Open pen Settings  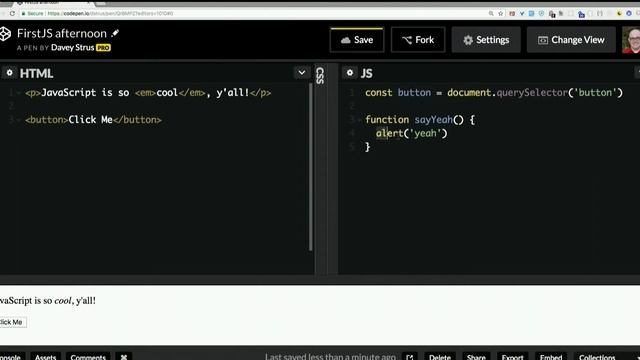(x=486, y=40)
